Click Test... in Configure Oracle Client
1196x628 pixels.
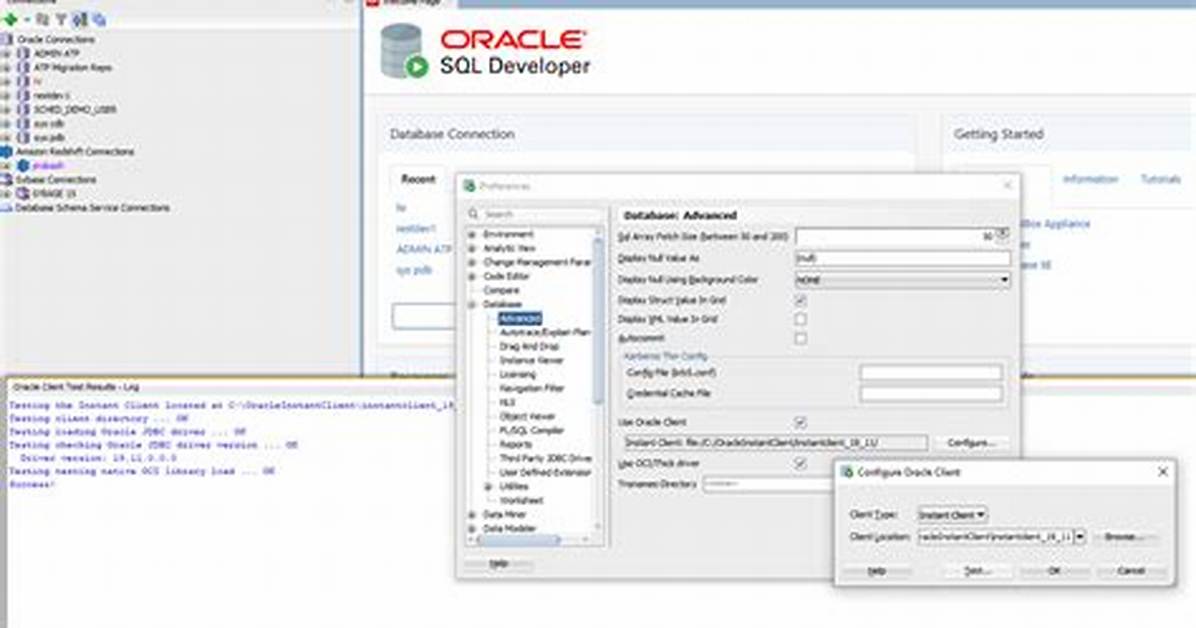[978, 571]
